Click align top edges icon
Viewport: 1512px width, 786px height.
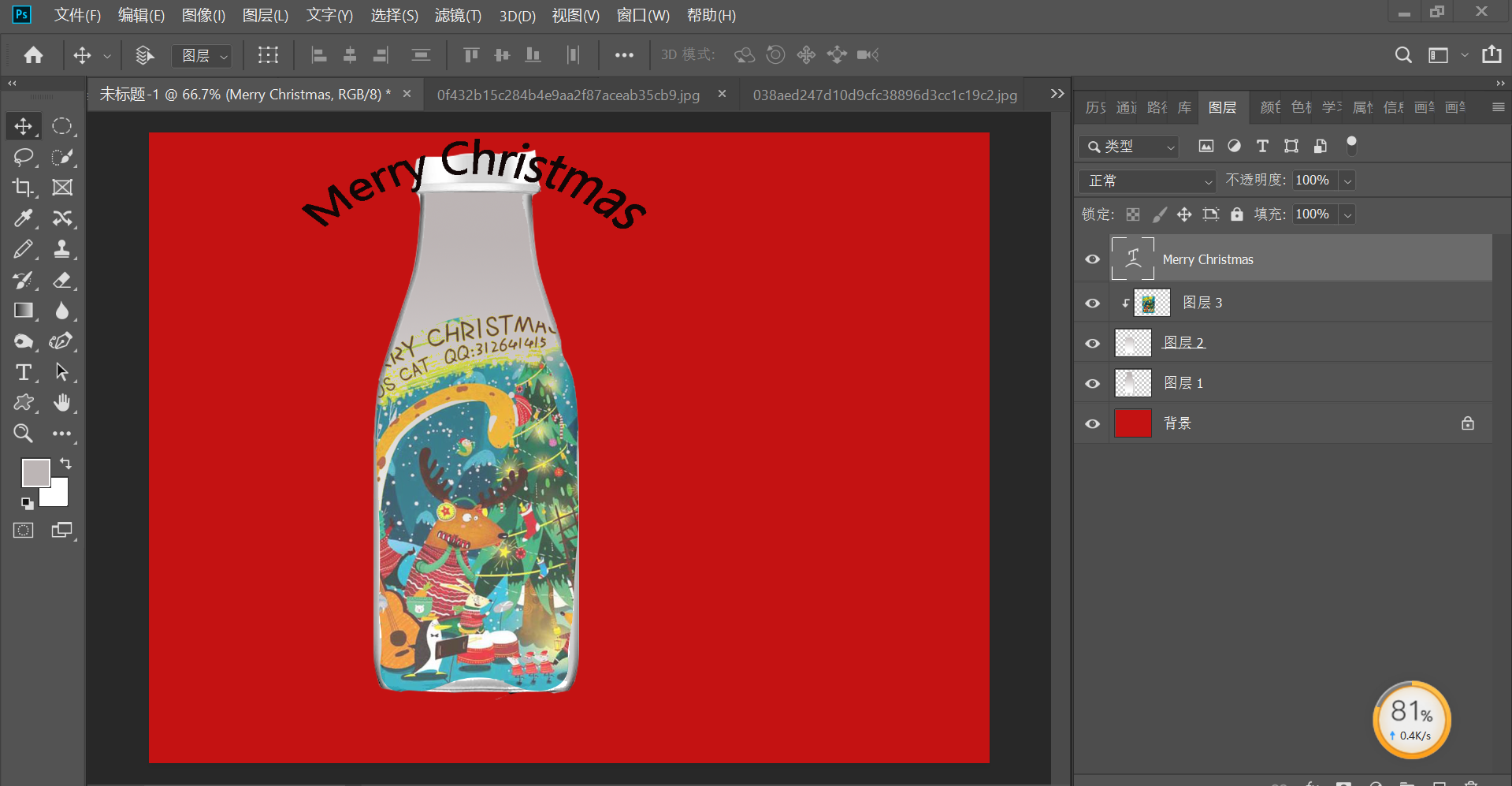point(471,55)
